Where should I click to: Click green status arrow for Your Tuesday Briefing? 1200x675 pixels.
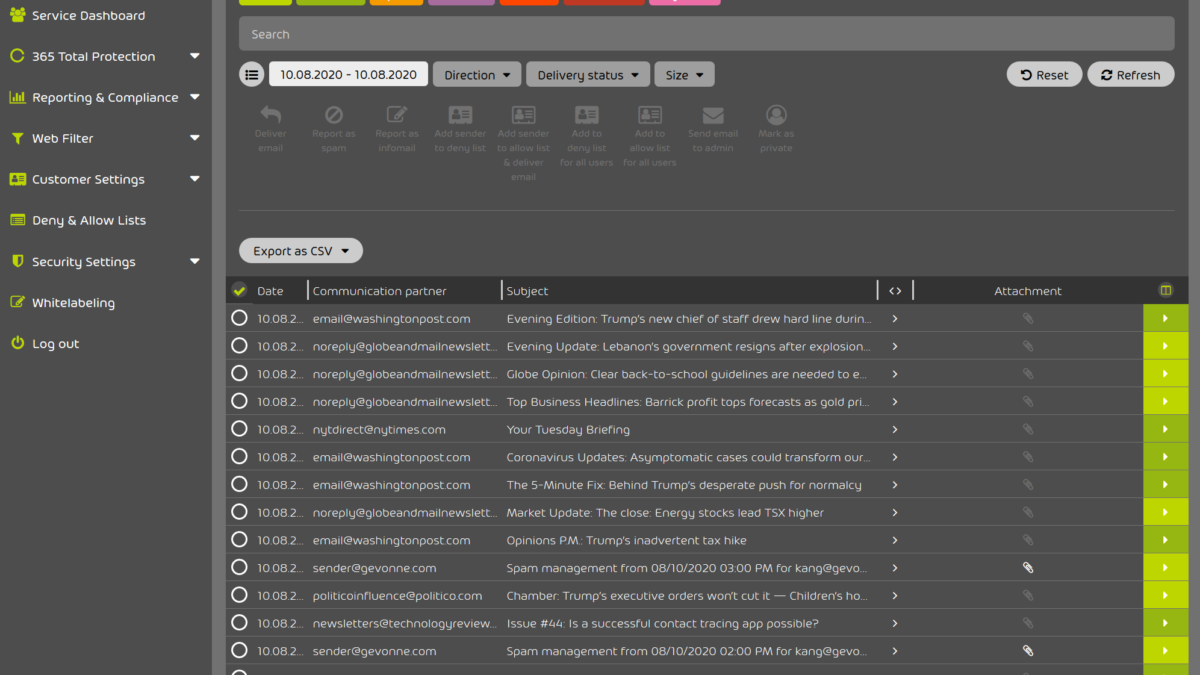(x=1165, y=429)
